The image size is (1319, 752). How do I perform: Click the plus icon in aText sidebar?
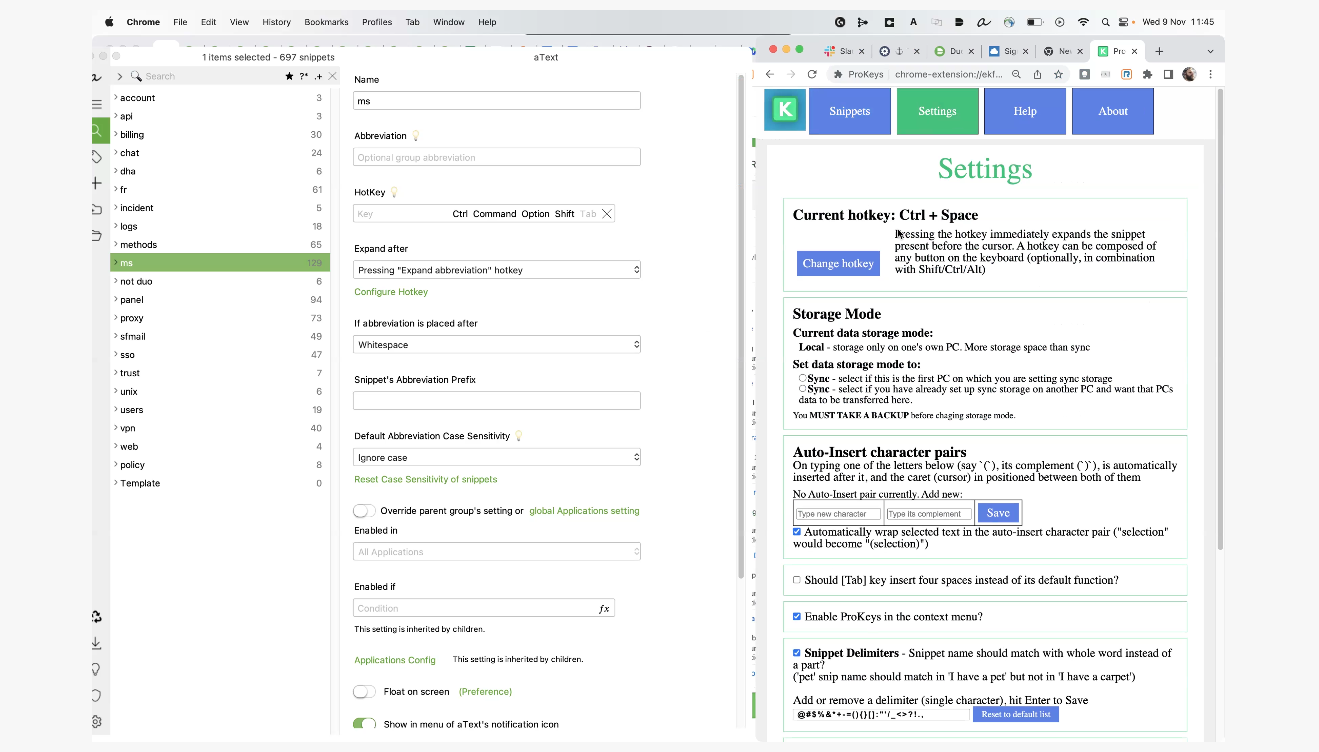(97, 183)
